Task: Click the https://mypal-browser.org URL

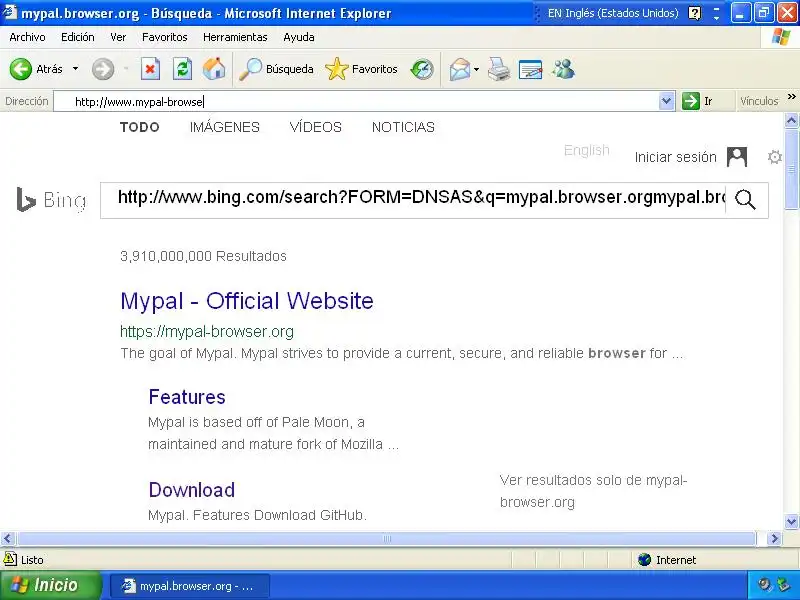Action: click(207, 332)
